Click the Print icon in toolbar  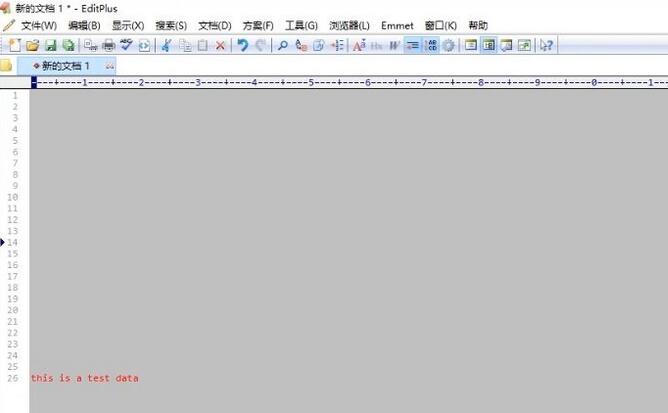pyautogui.click(x=108, y=45)
